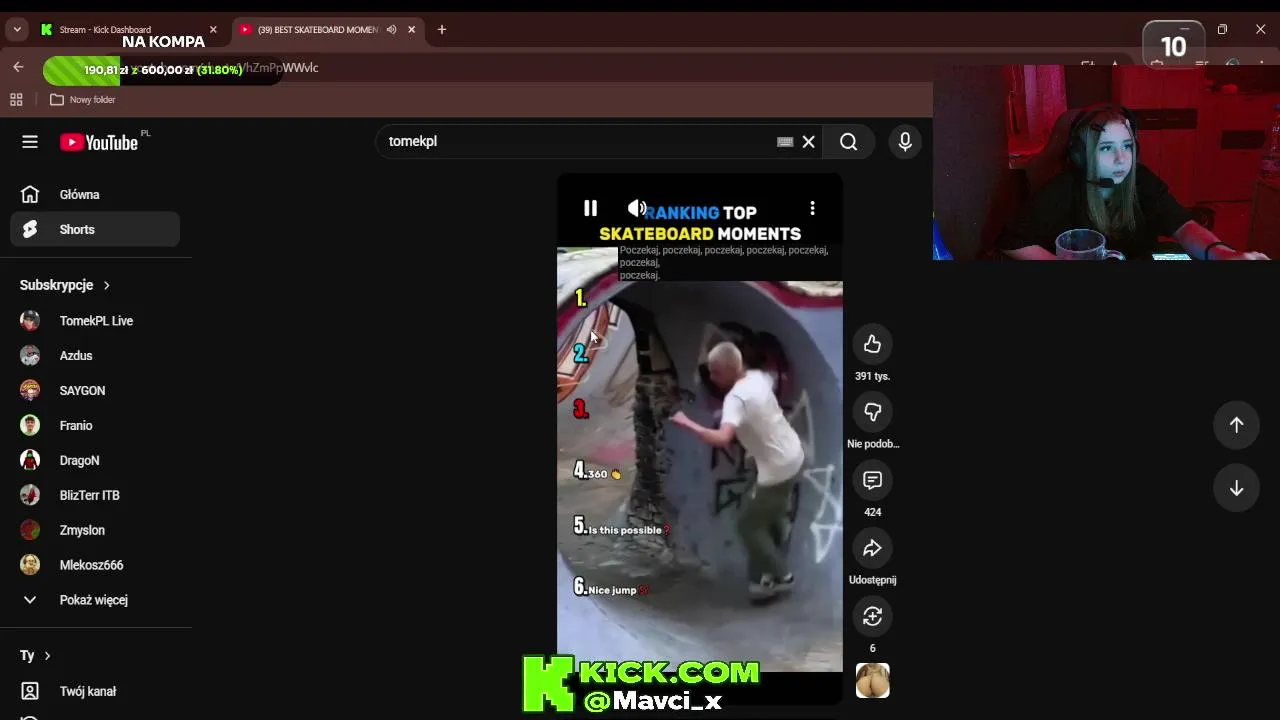Viewport: 1280px width, 720px height.
Task: Start voice search with microphone
Action: [905, 142]
